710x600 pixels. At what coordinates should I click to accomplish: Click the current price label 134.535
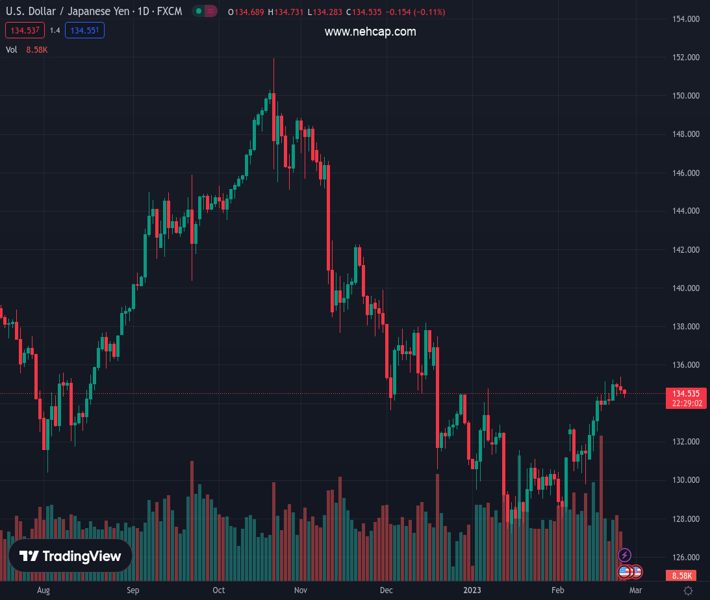click(x=685, y=394)
